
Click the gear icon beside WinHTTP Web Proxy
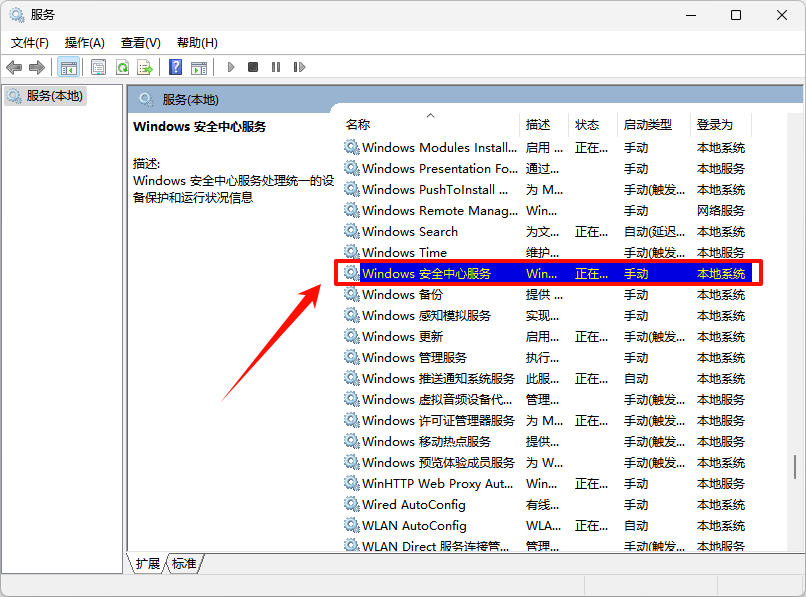coord(352,483)
